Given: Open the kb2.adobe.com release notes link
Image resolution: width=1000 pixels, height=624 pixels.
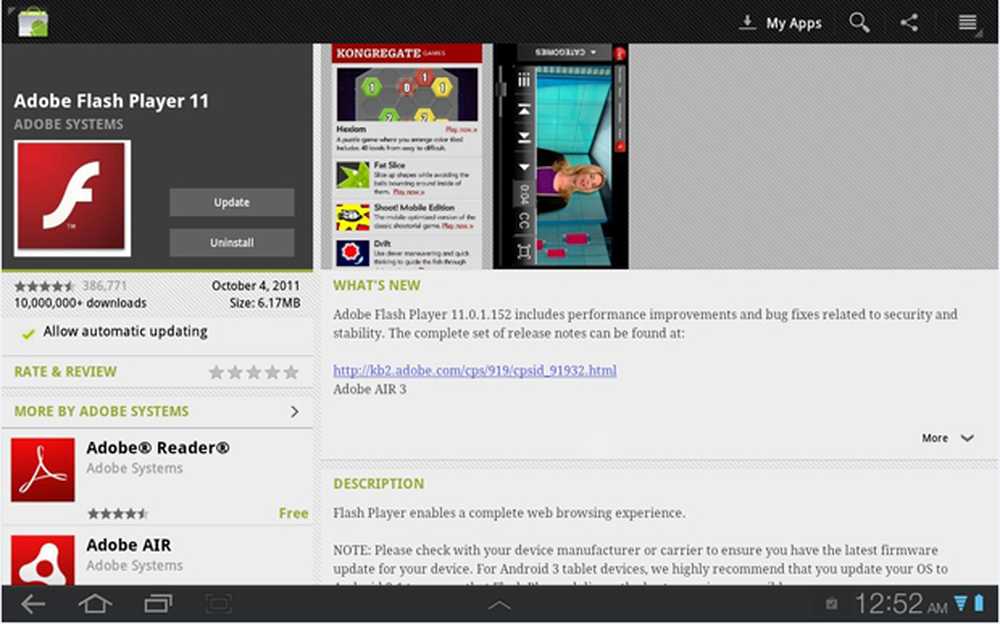Looking at the screenshot, I should (x=474, y=370).
